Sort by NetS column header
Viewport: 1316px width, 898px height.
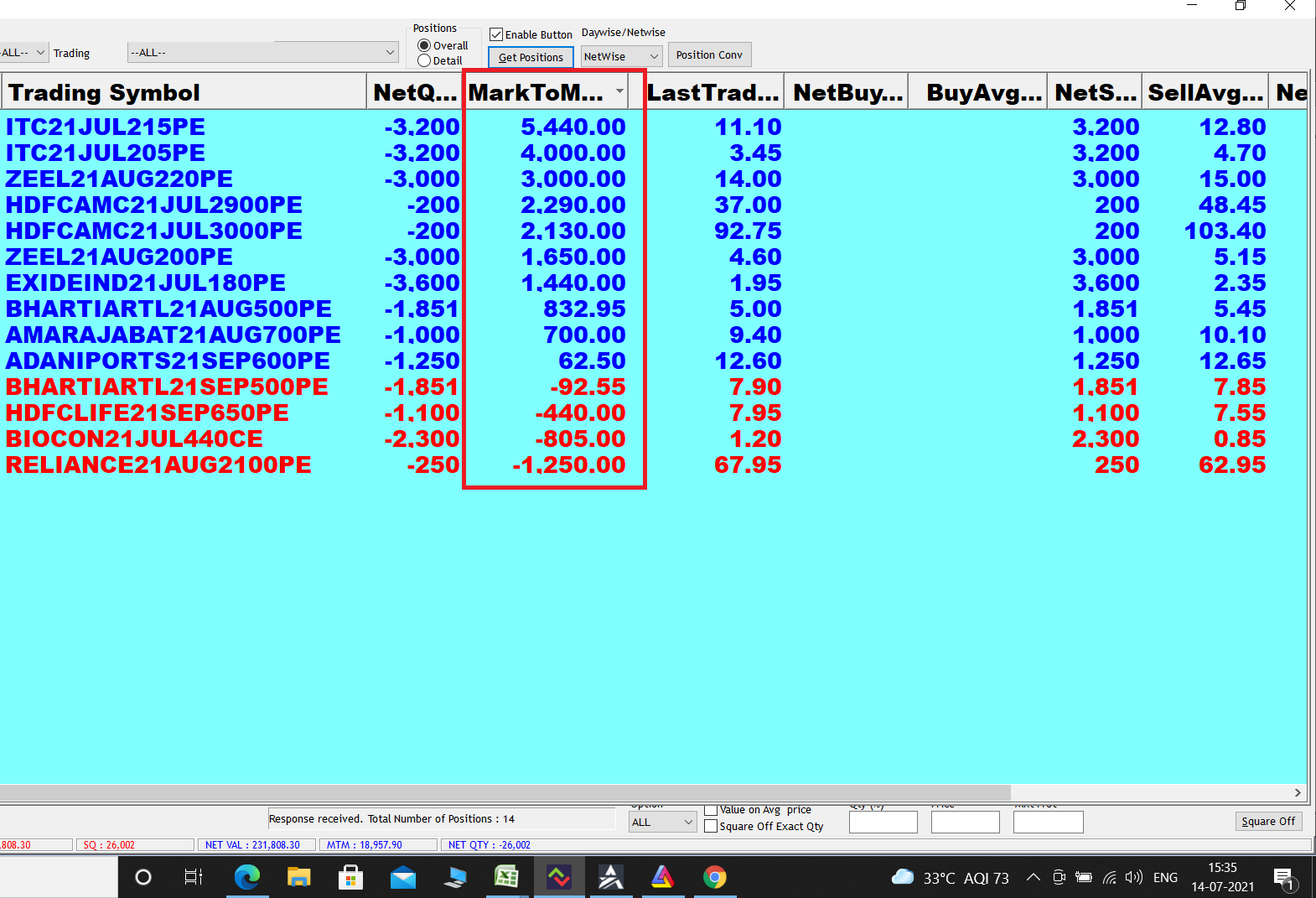(1095, 91)
